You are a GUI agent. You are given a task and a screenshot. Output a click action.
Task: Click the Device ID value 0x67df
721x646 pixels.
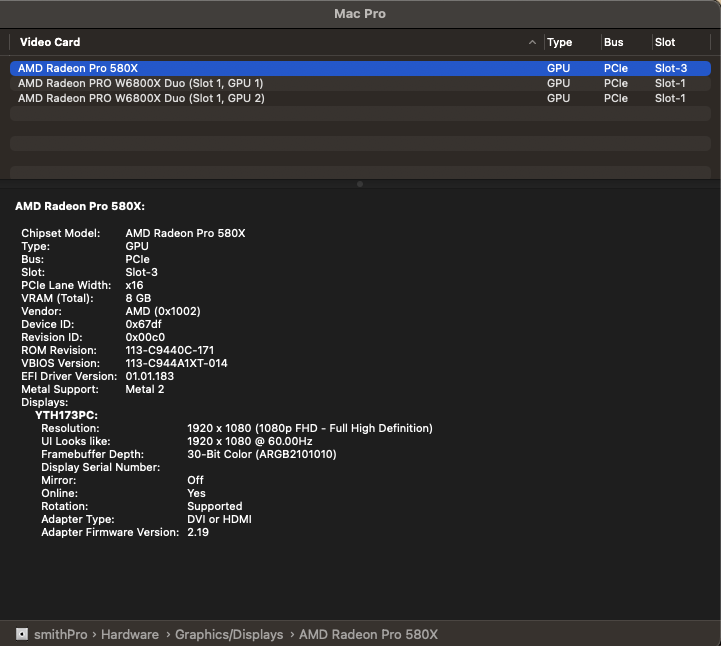coord(143,324)
